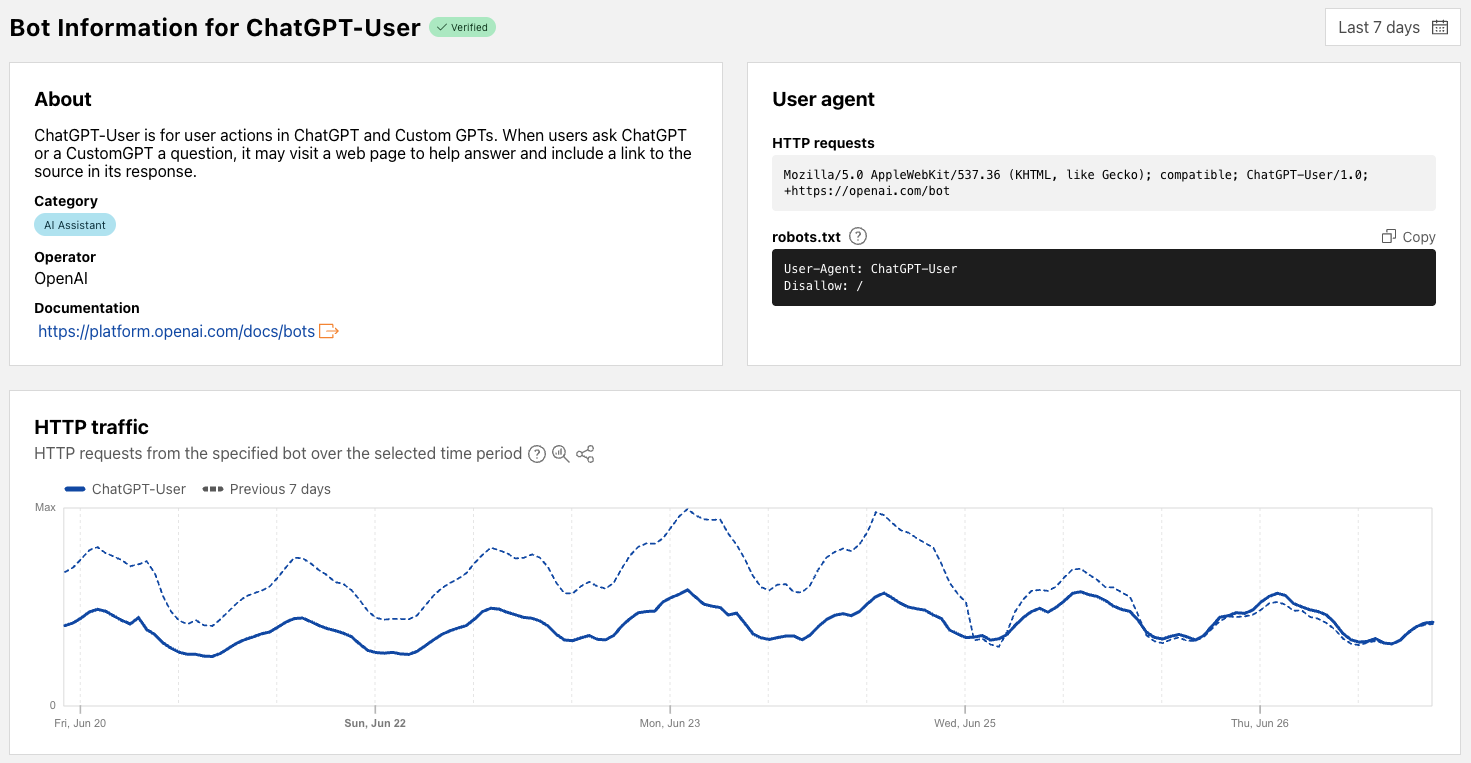This screenshot has width=1471, height=763.
Task: Click the Mon, Jun 23 axis label
Action: coord(670,723)
